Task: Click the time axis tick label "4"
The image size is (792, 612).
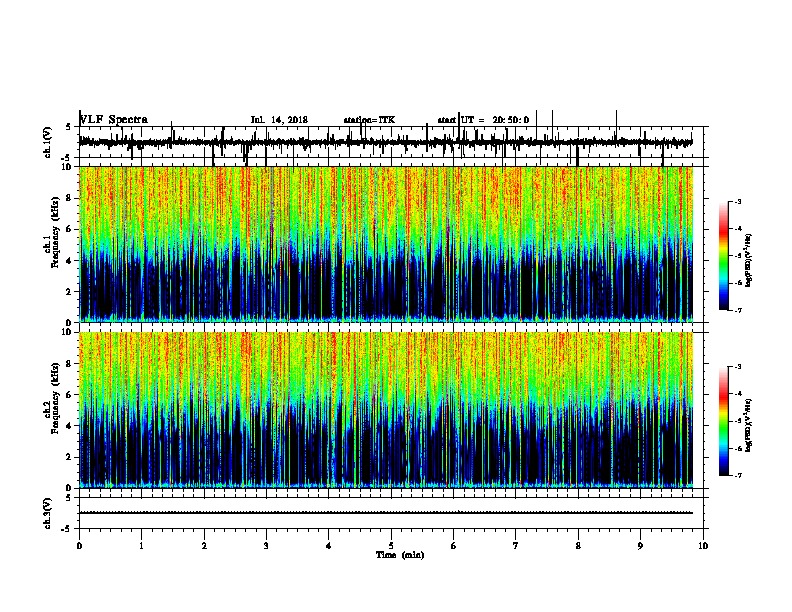Action: tap(329, 546)
